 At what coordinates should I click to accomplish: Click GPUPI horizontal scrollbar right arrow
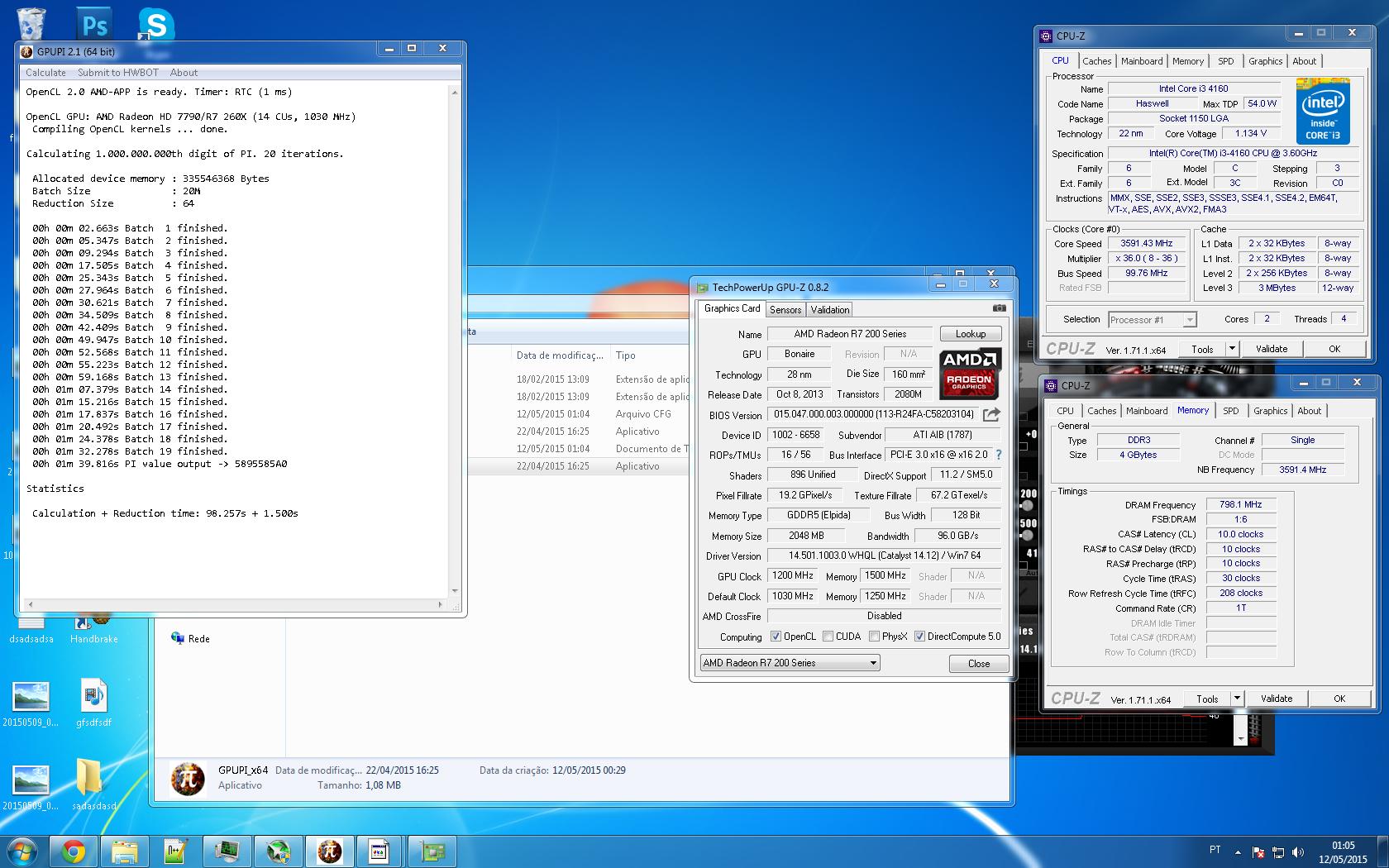[x=440, y=604]
